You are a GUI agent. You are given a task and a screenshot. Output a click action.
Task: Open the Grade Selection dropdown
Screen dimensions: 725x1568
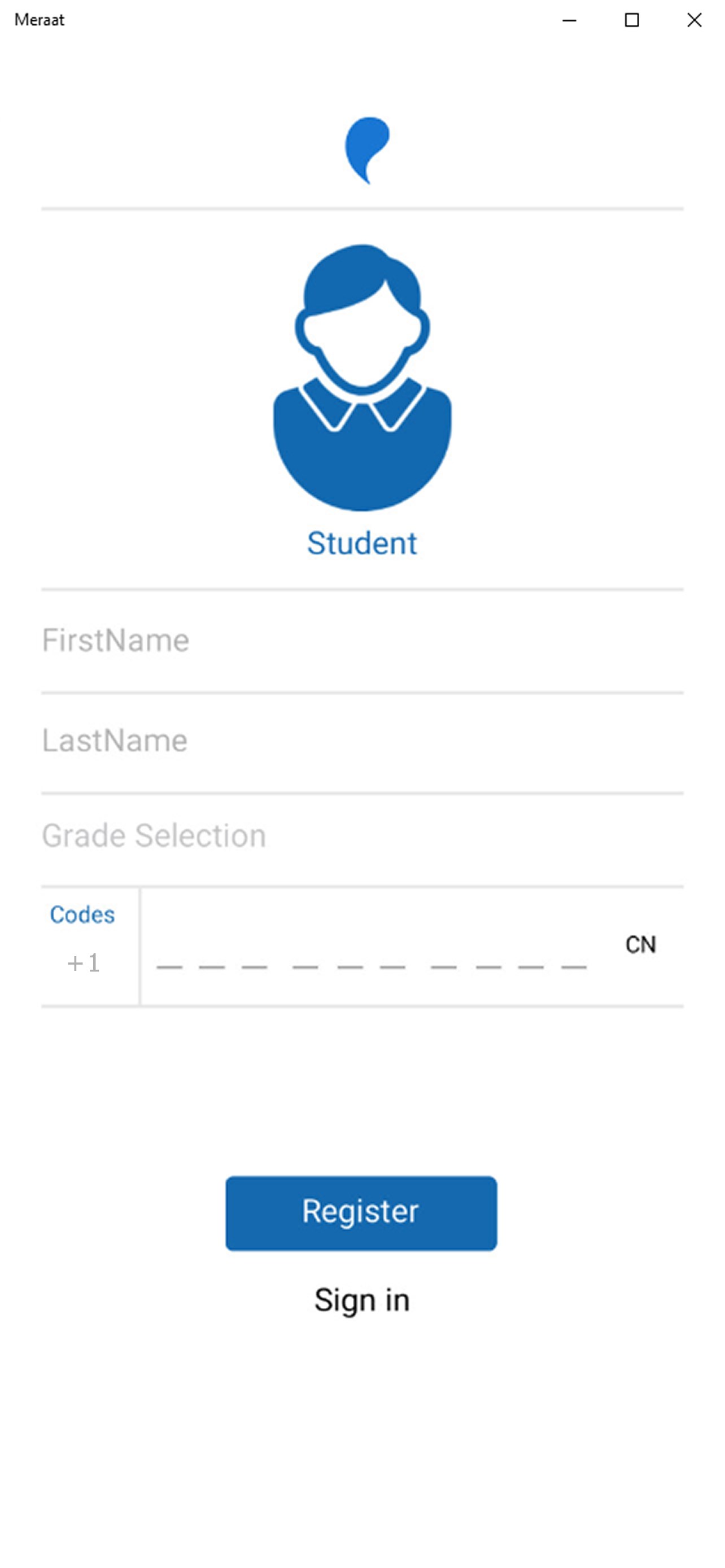point(362,836)
